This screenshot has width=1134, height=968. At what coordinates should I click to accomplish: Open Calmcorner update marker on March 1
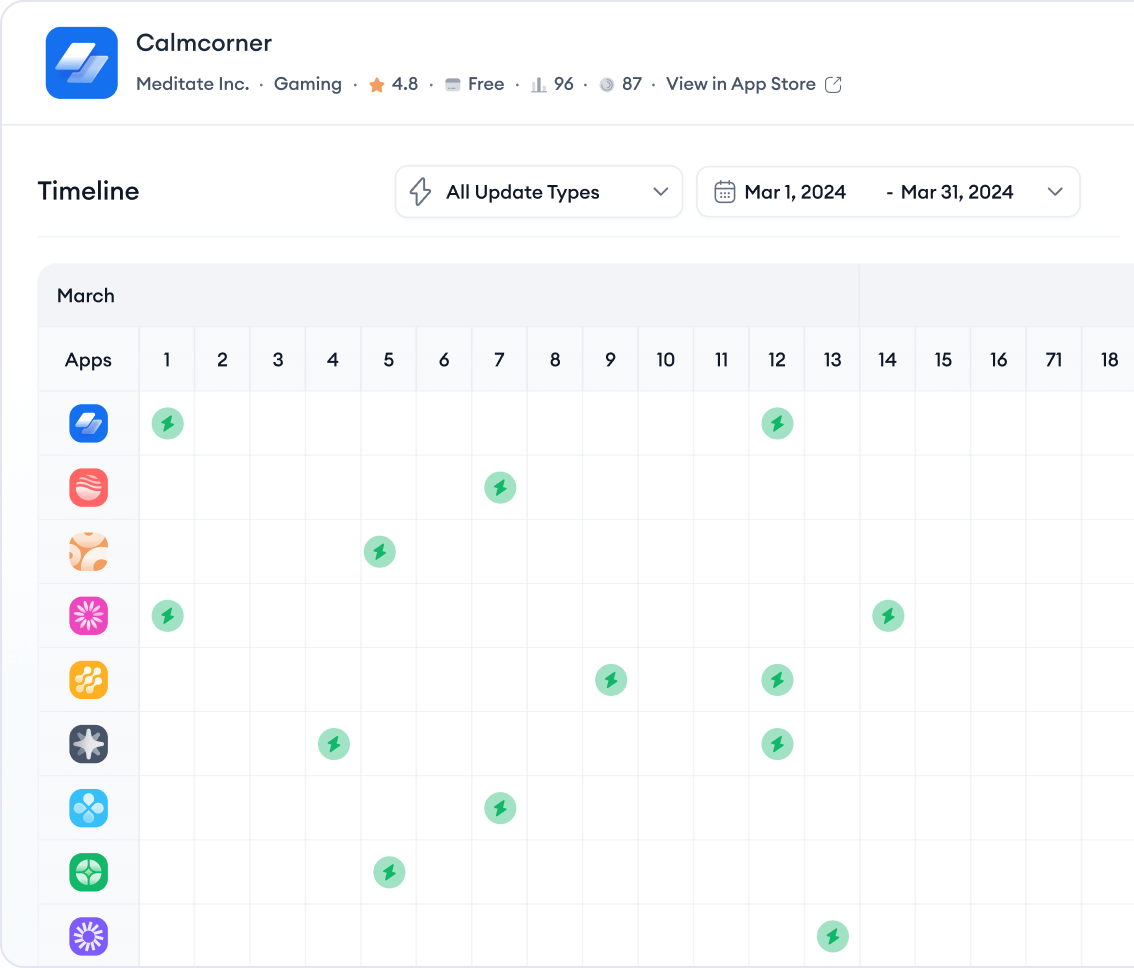coord(168,423)
